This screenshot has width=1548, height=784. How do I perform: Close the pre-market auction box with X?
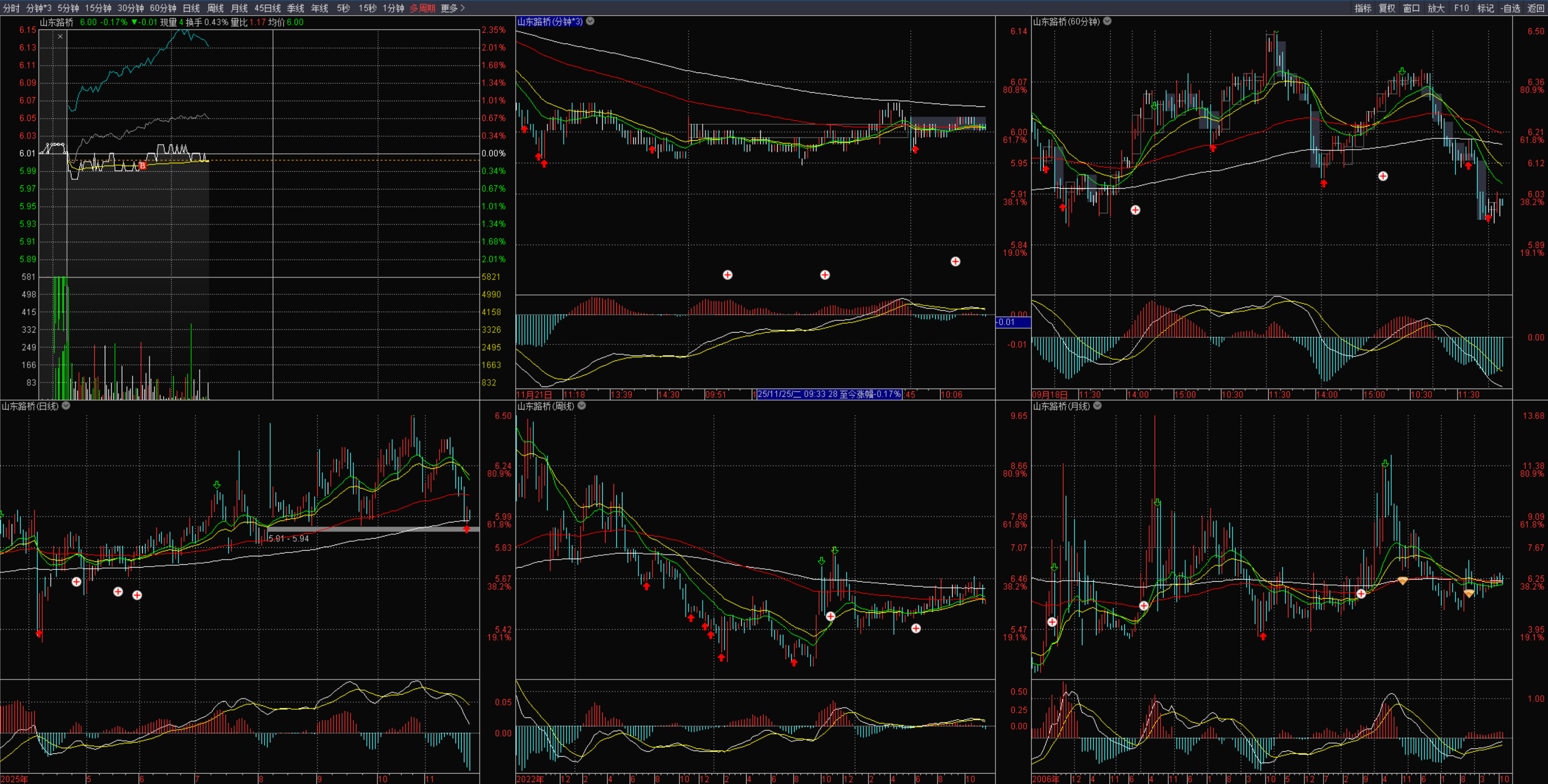pyautogui.click(x=60, y=37)
